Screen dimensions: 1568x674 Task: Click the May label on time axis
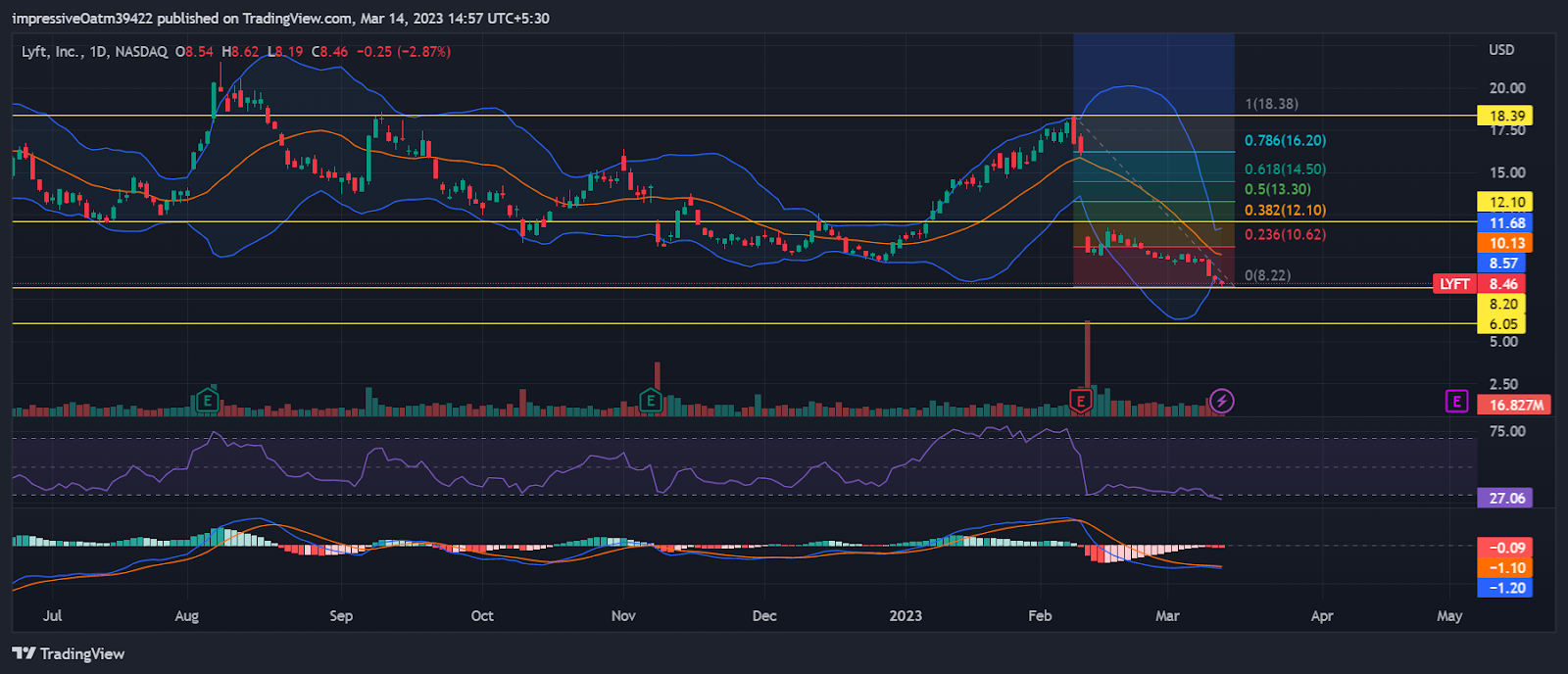[x=1449, y=615]
